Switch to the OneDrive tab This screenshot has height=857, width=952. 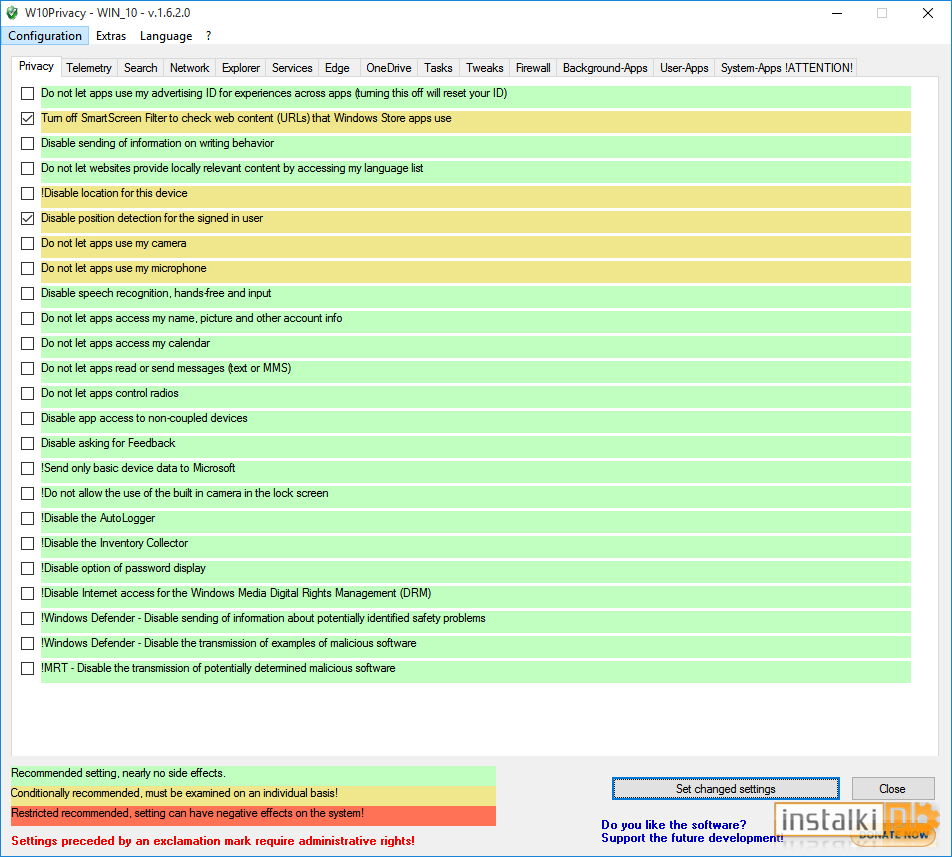389,68
